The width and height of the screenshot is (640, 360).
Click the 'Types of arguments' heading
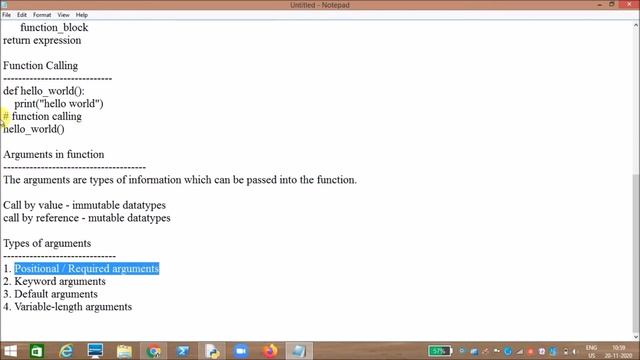pyautogui.click(x=47, y=243)
